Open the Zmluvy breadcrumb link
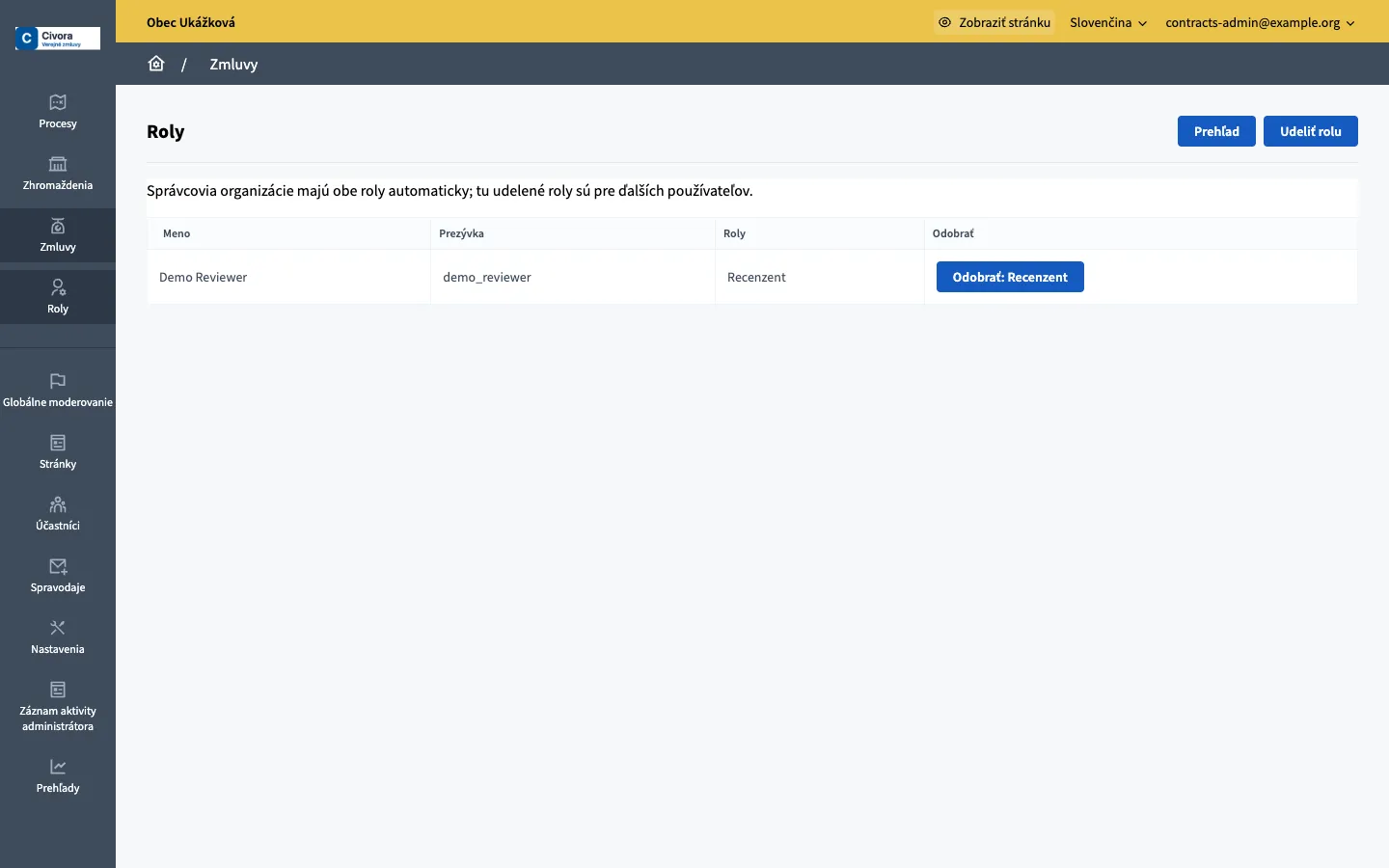Image resolution: width=1389 pixels, height=868 pixels. coord(233,65)
